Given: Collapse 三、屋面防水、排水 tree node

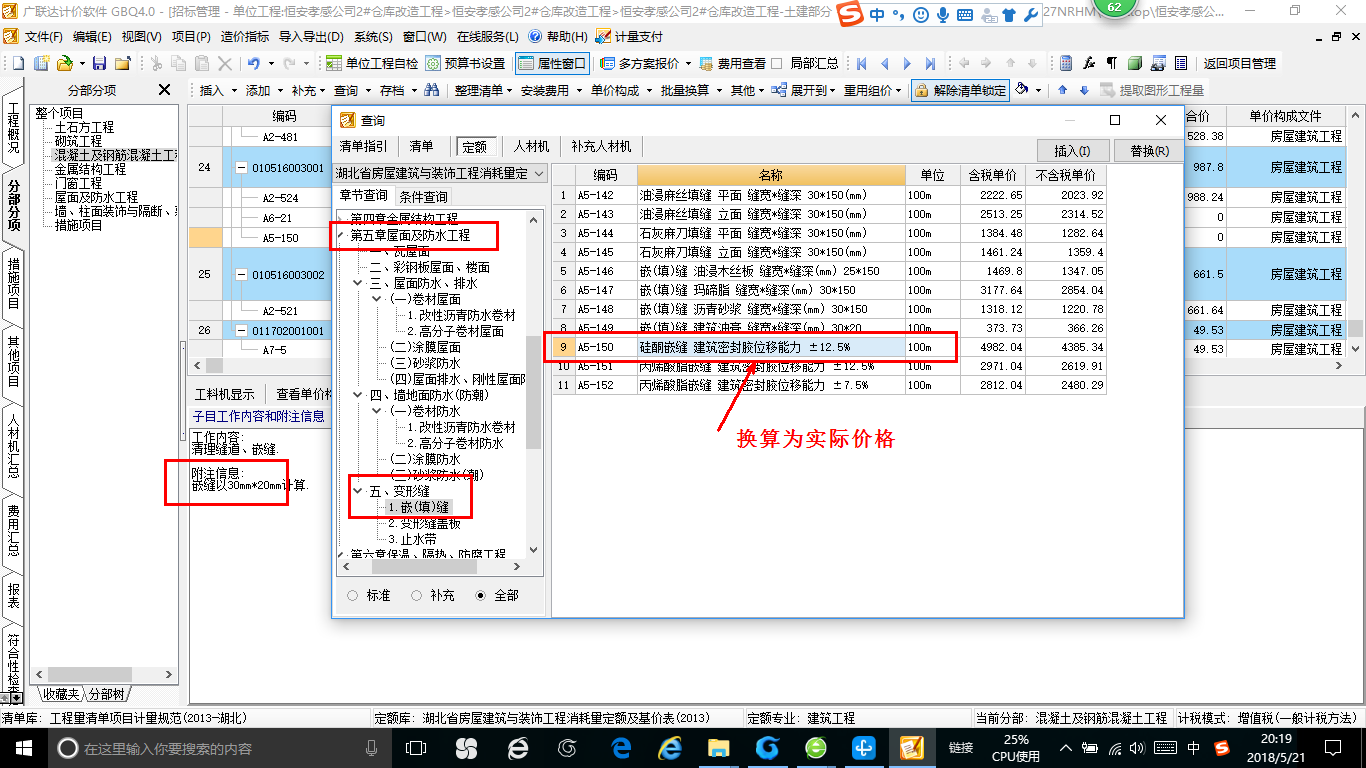Looking at the screenshot, I should [359, 283].
